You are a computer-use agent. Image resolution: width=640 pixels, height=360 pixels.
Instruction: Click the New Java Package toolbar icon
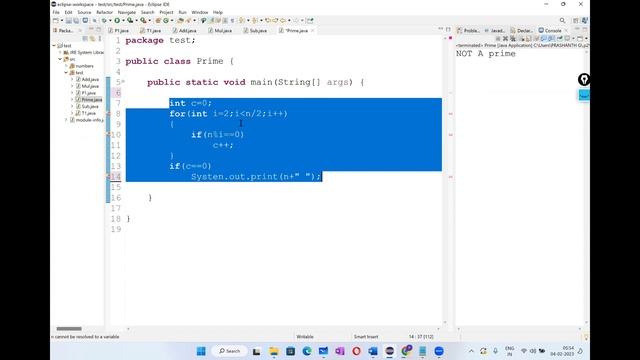(158, 20)
